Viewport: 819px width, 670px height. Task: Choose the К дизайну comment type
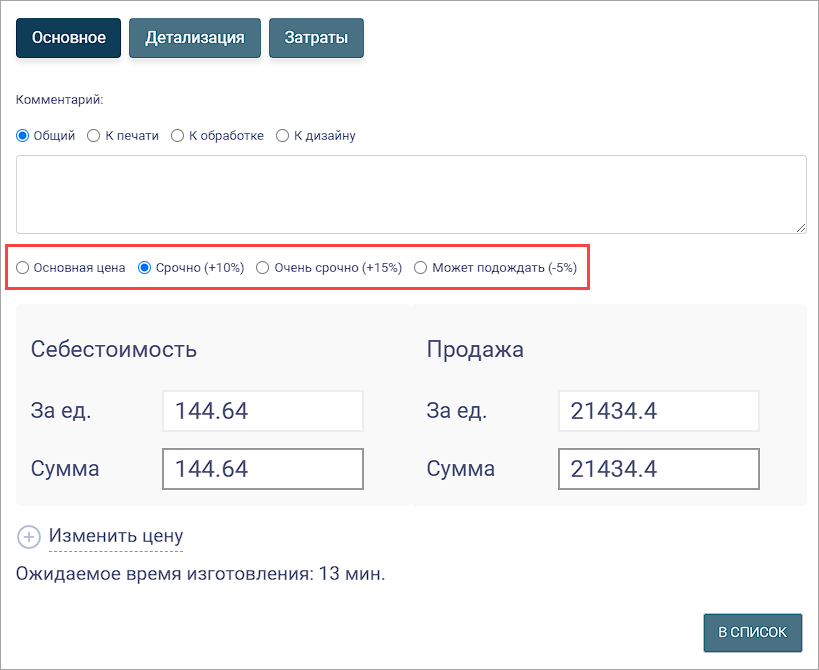tap(282, 136)
